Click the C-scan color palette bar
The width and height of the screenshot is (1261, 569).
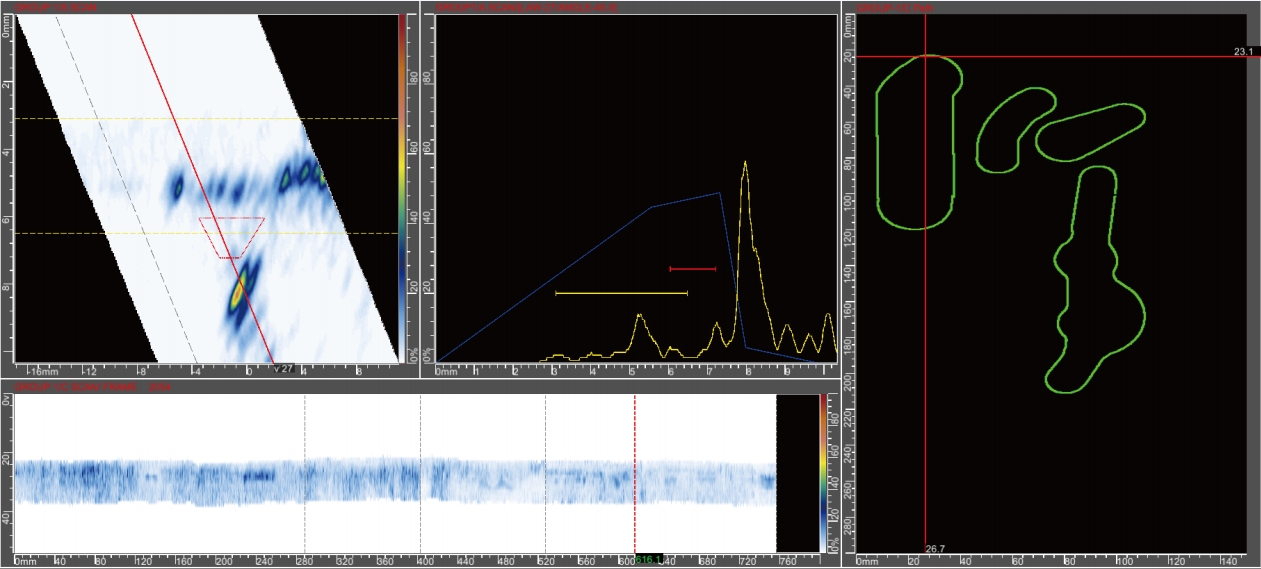(x=822, y=470)
